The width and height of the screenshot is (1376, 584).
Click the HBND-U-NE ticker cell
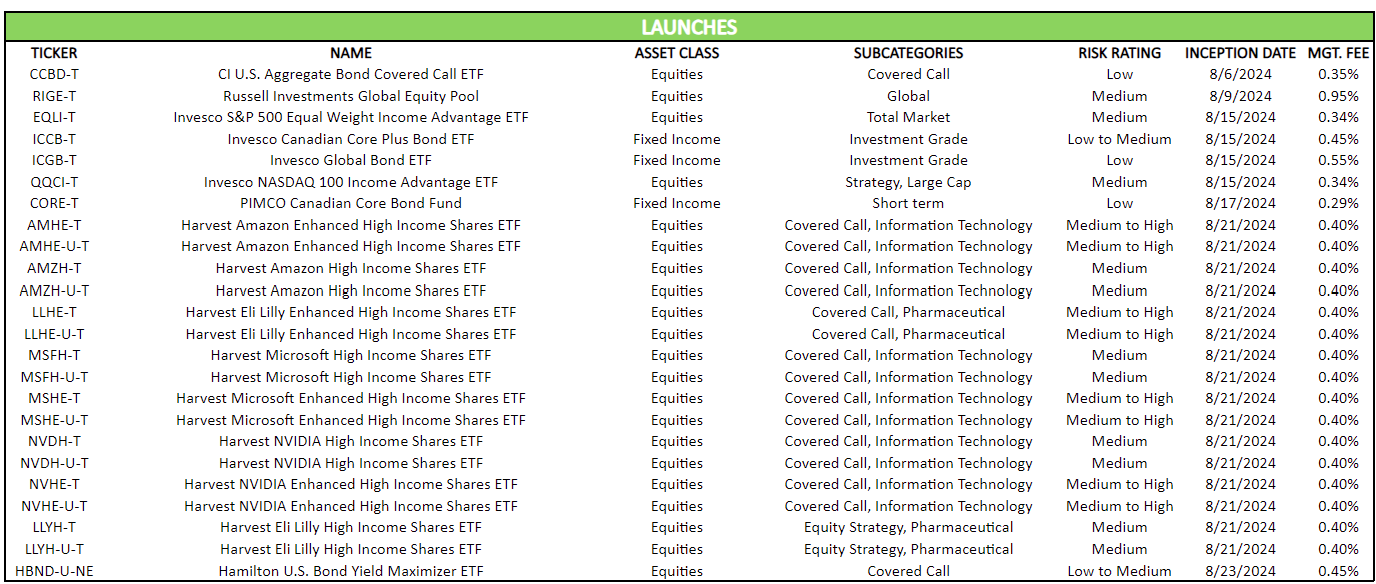pos(54,571)
